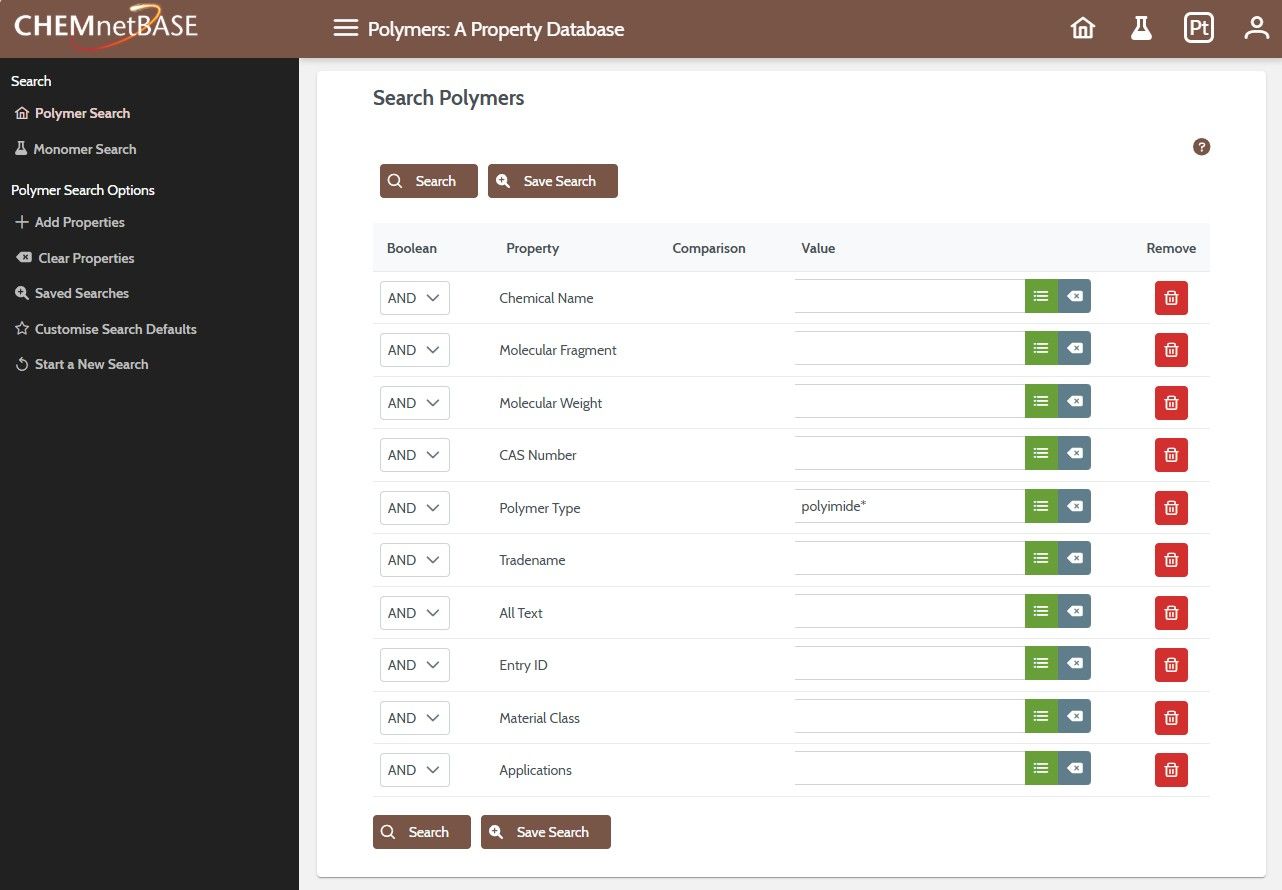Viewport: 1282px width, 890px height.
Task: Clear the Molecular Fragment value
Action: click(1074, 348)
